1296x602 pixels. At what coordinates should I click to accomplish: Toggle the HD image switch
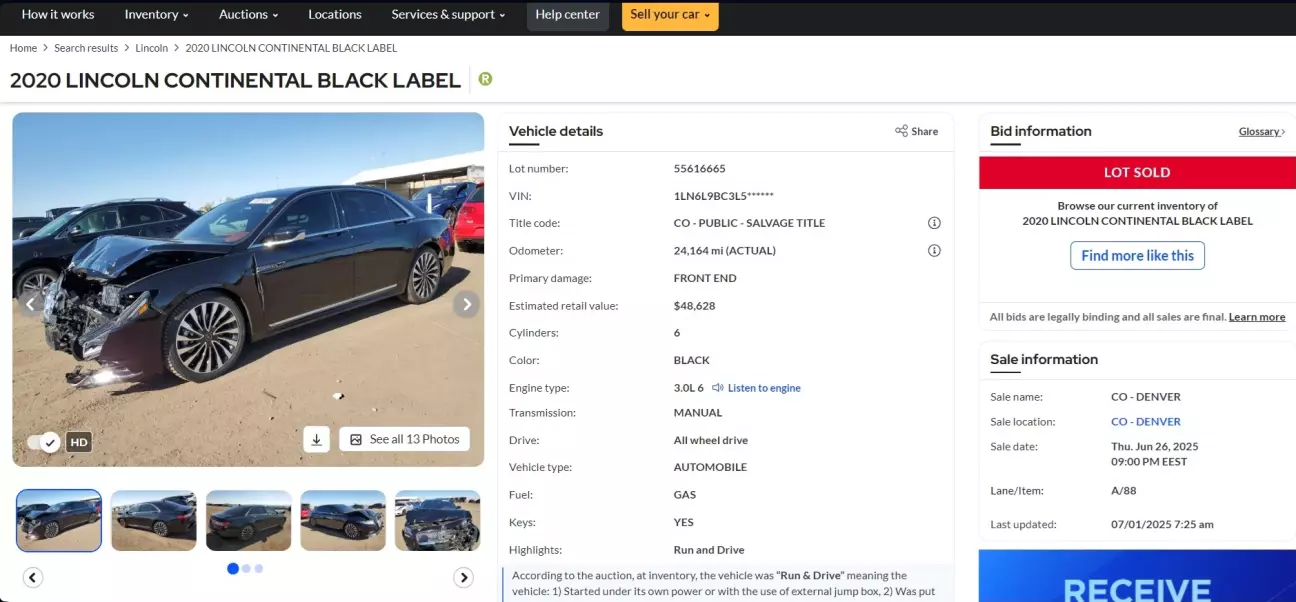(43, 442)
